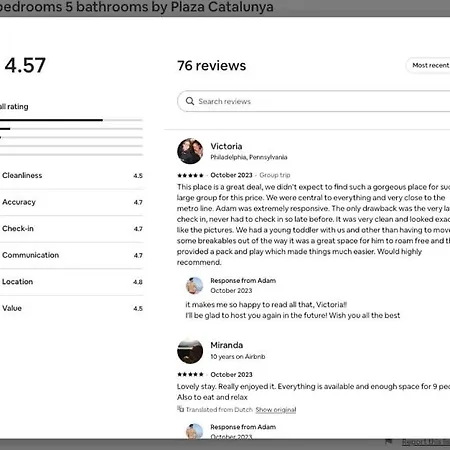Click the third overall rating bar
450x450 pixels.
pos(71,137)
